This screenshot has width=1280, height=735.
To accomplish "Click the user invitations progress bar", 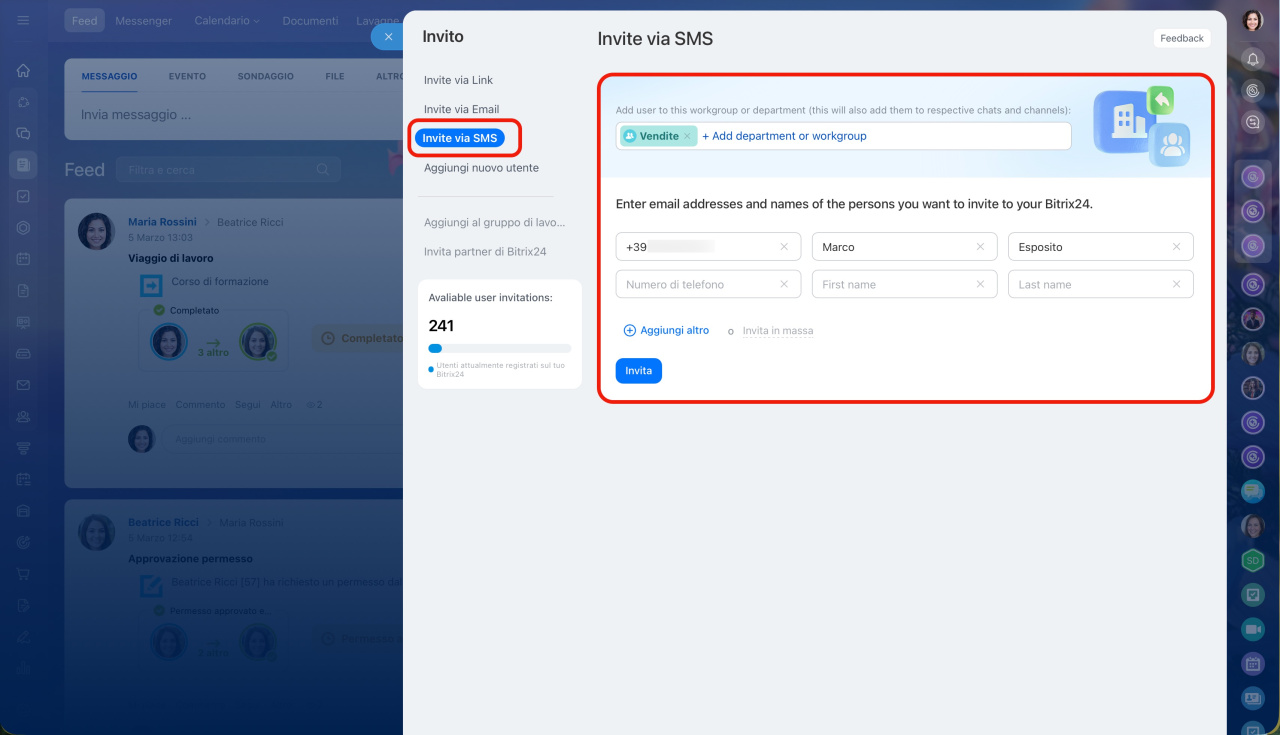I will coord(499,348).
